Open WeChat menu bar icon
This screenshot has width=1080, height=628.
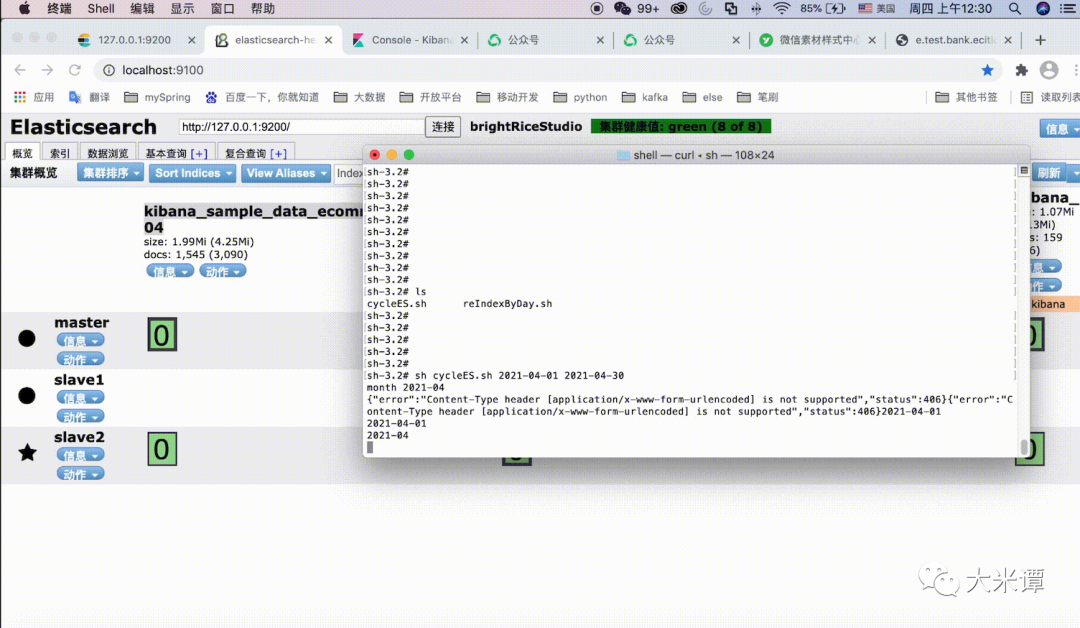point(622,8)
